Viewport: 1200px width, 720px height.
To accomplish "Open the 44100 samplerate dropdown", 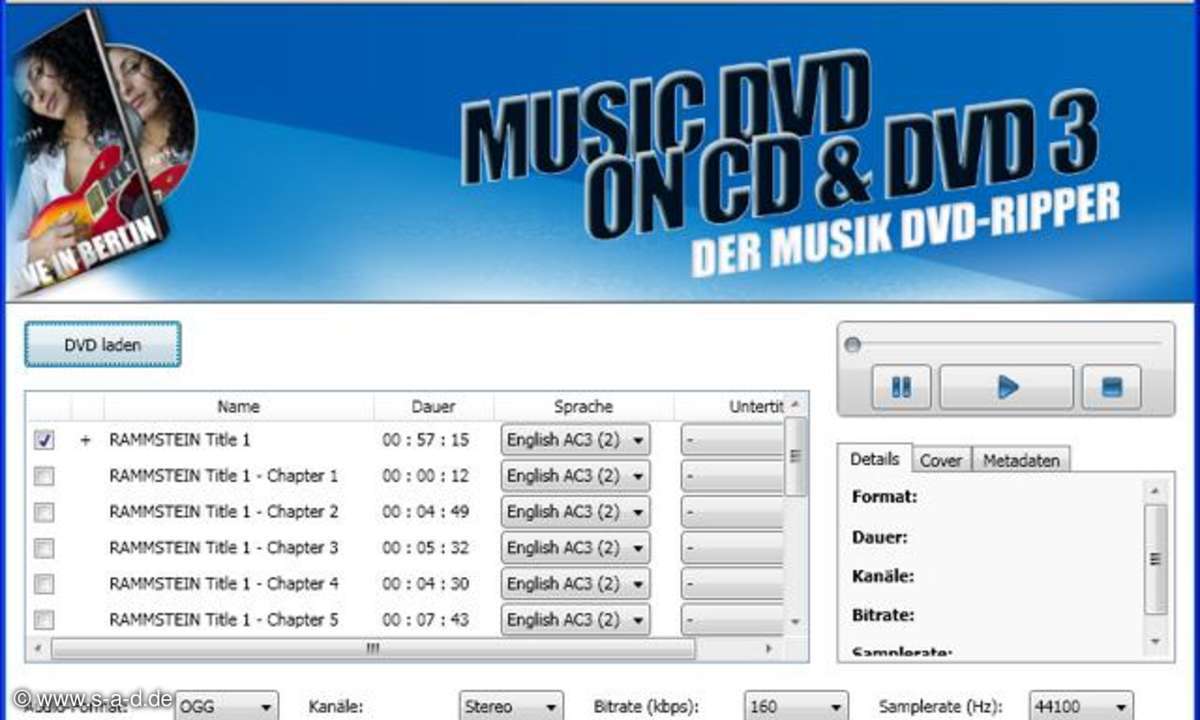I will pos(1081,706).
